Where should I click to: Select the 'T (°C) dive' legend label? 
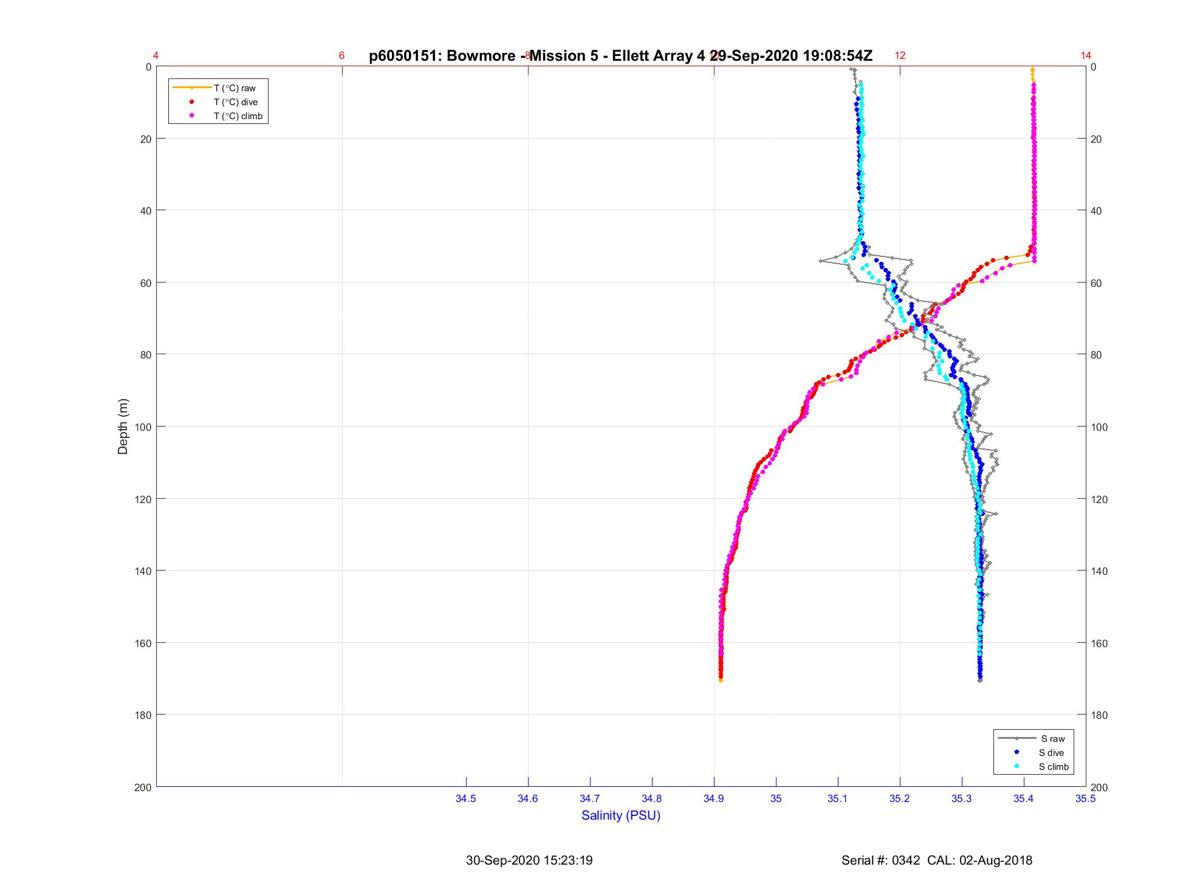point(236,102)
